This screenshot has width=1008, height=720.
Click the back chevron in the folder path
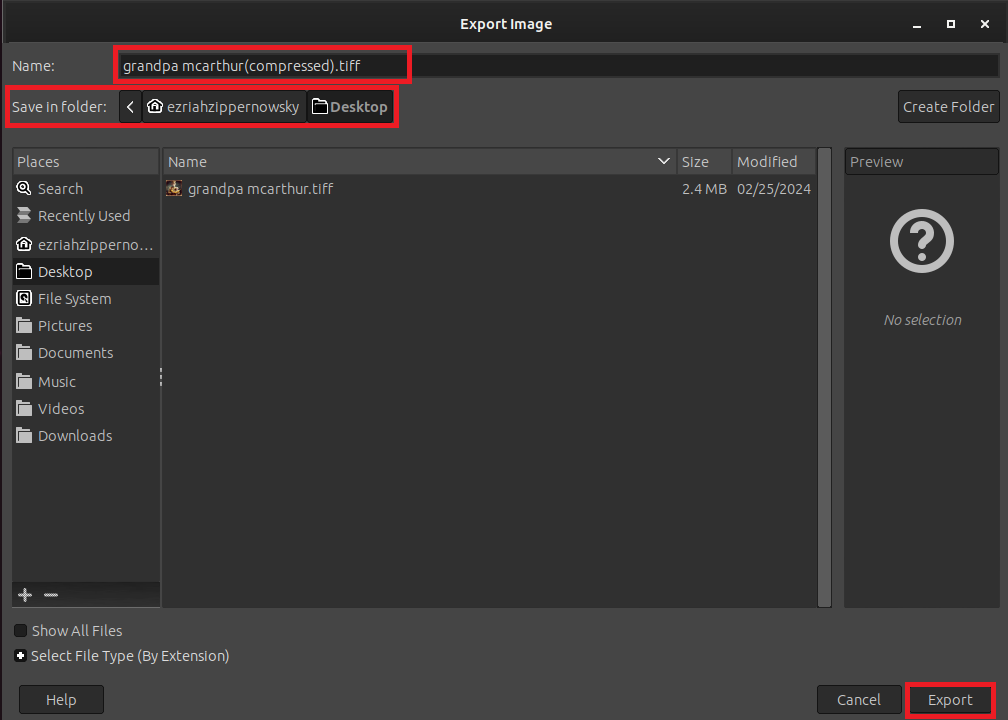129,106
